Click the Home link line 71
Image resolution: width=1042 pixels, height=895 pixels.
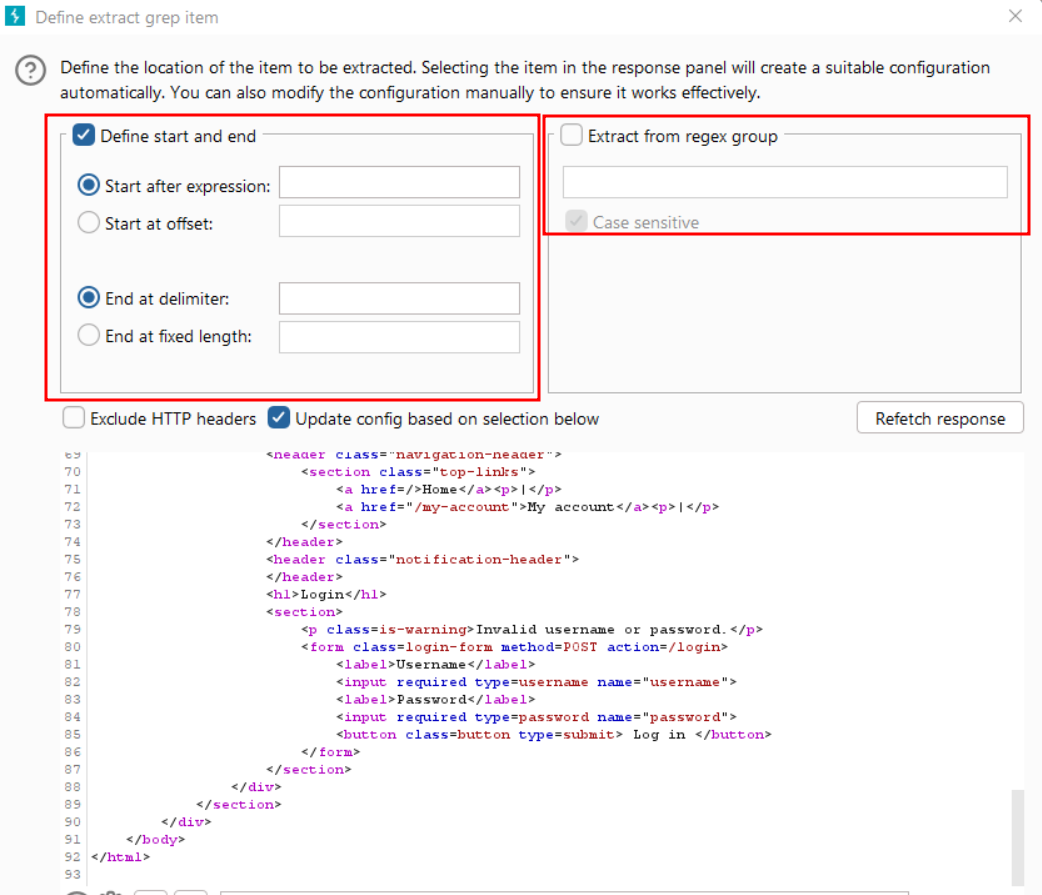[449, 490]
